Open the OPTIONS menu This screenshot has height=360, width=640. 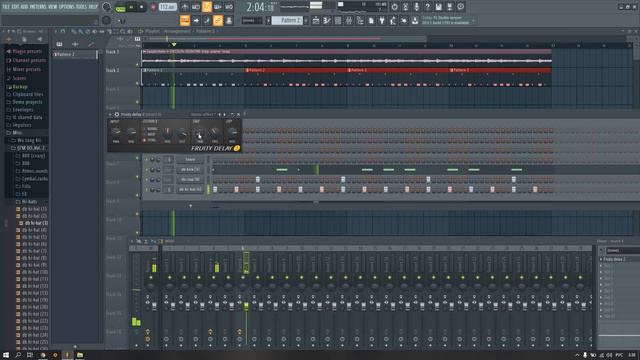click(67, 7)
